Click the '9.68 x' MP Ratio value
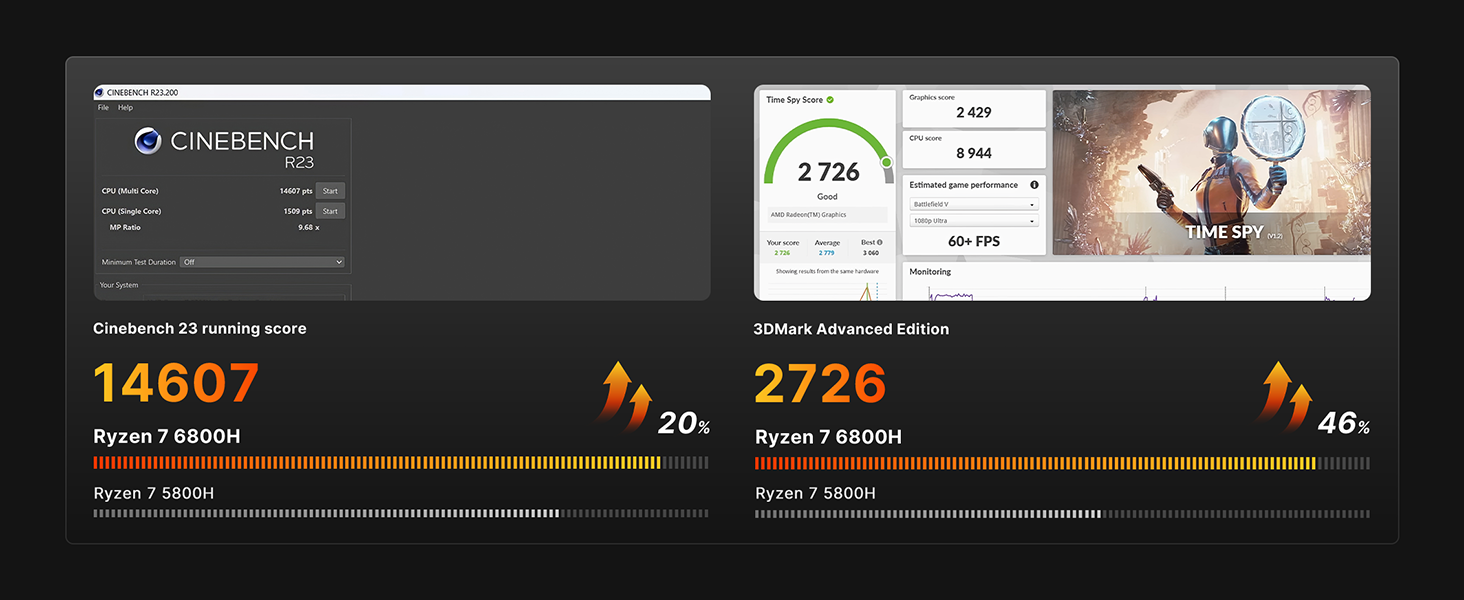Screen dimensions: 1464x600 tap(309, 228)
